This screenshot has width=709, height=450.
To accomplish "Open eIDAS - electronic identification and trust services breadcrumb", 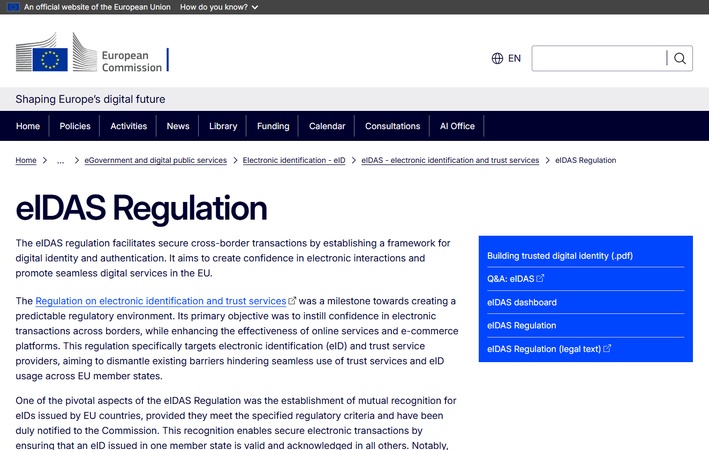I will [x=450, y=160].
